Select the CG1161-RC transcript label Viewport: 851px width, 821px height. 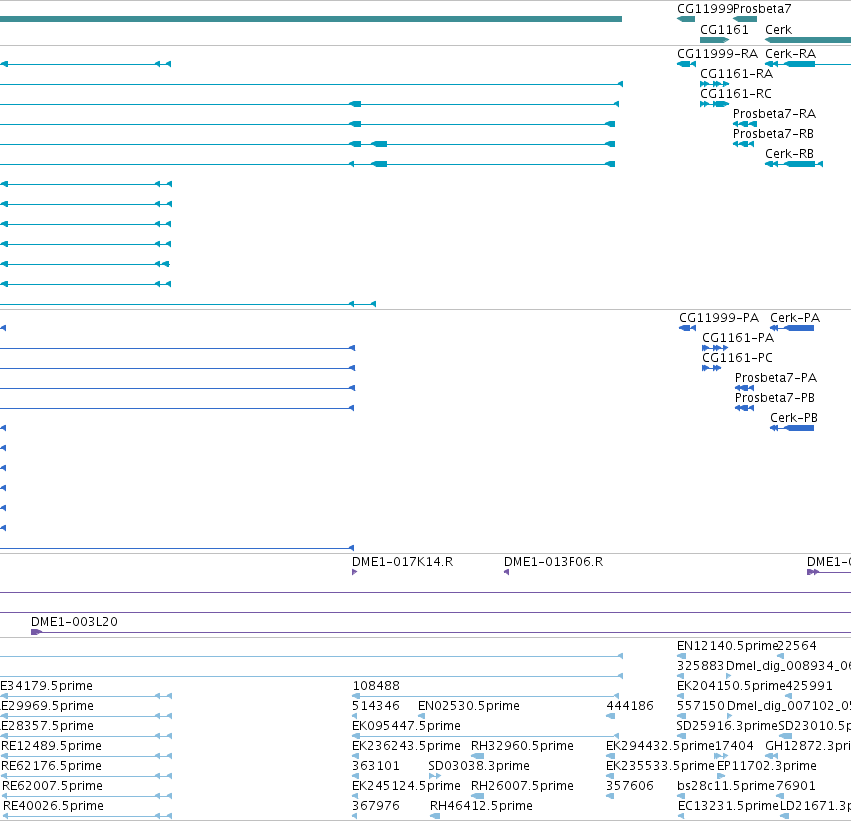coord(735,94)
